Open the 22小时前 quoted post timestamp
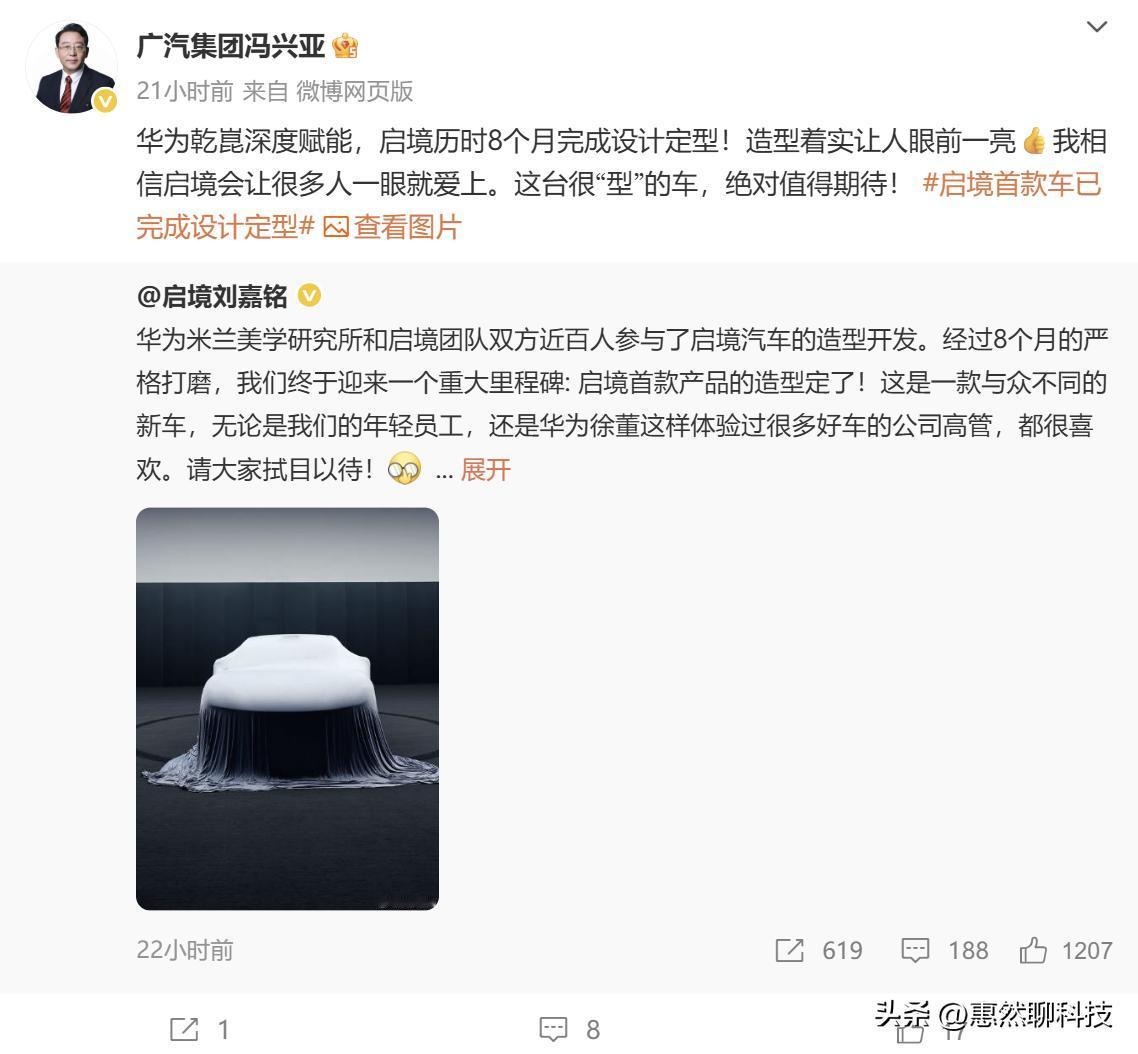This screenshot has width=1138, height=1054. [185, 950]
